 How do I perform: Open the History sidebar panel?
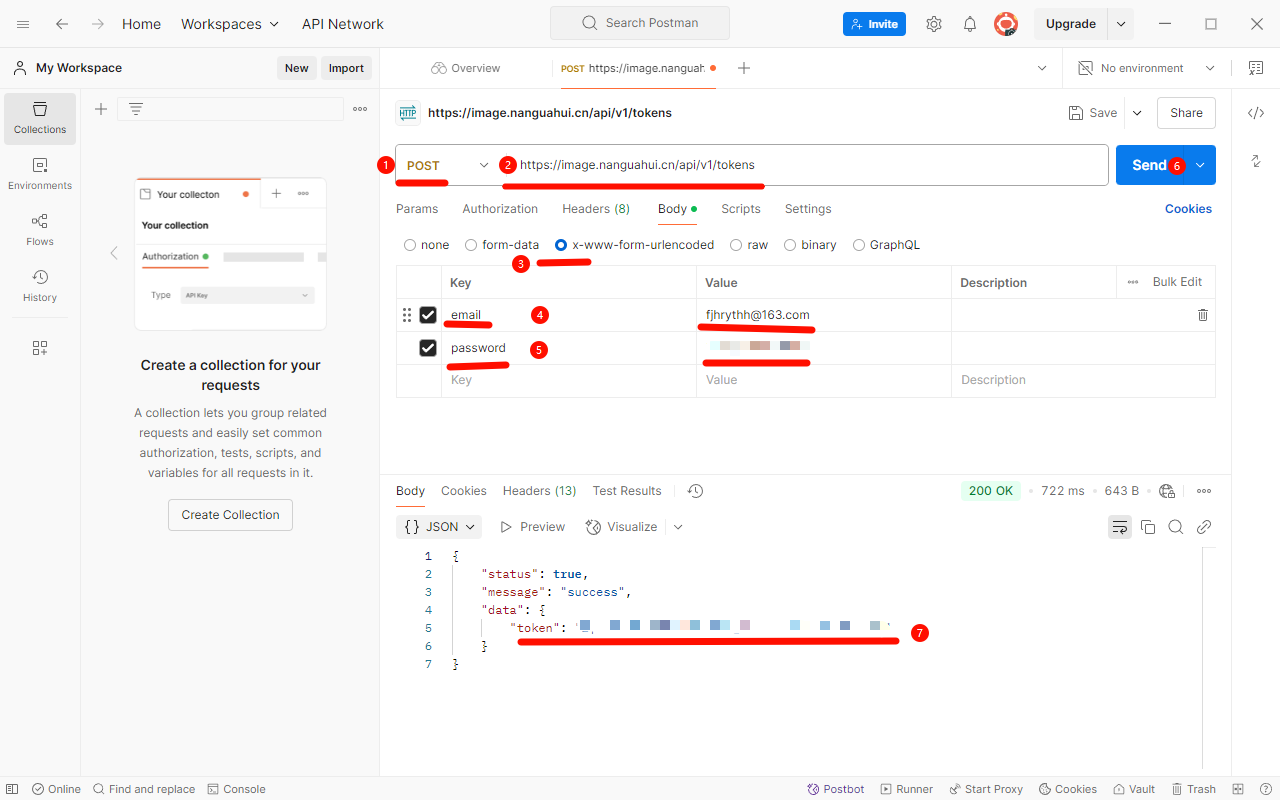tap(40, 285)
